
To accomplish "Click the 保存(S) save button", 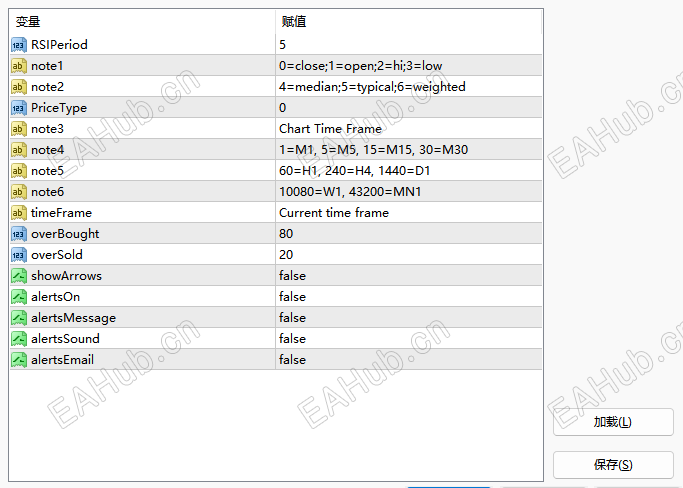I will [613, 464].
